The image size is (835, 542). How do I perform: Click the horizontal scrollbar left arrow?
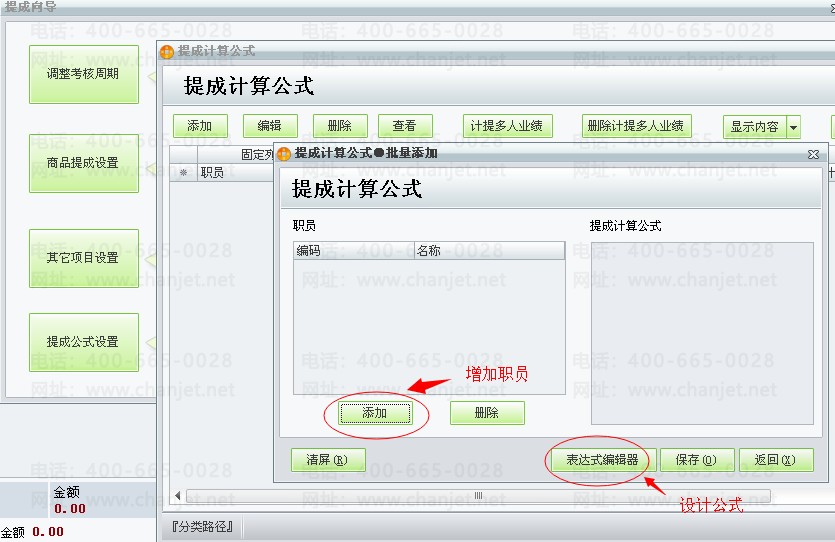click(179, 496)
